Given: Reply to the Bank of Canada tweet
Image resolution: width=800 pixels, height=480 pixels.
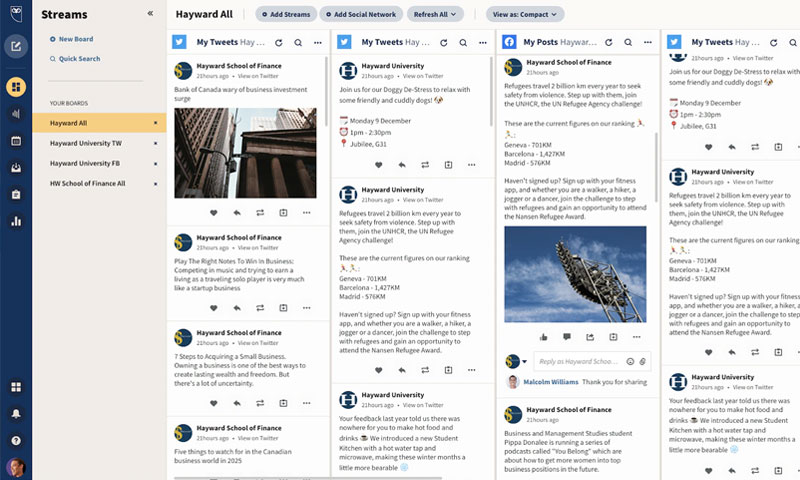Looking at the screenshot, I should 237,213.
